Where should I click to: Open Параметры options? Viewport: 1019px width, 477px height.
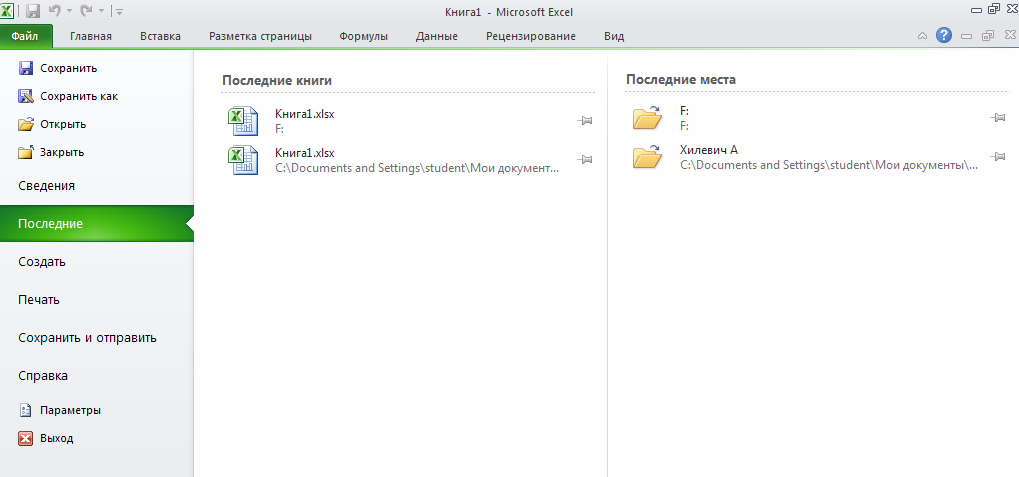point(59,411)
